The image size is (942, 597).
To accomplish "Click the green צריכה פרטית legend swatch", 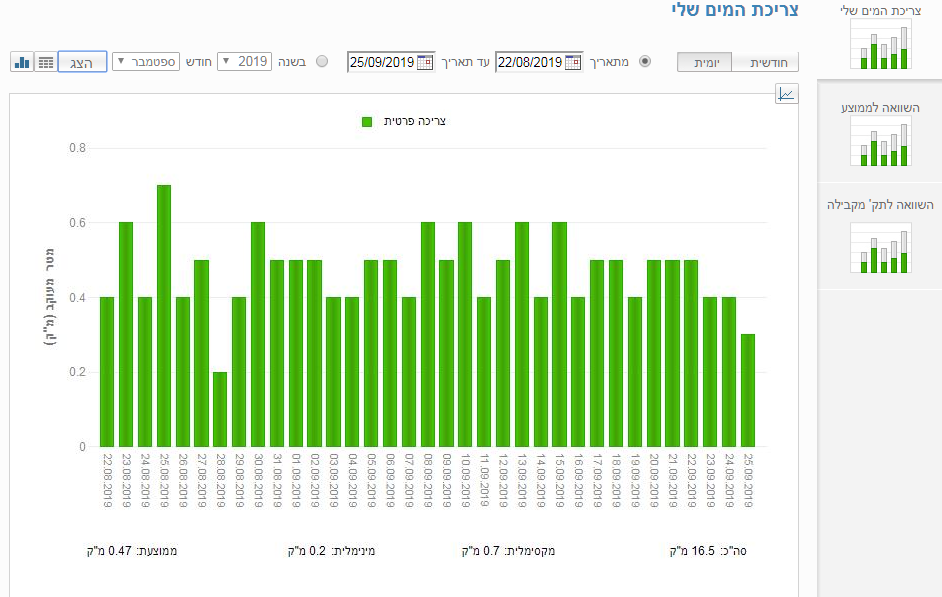I will coord(367,121).
